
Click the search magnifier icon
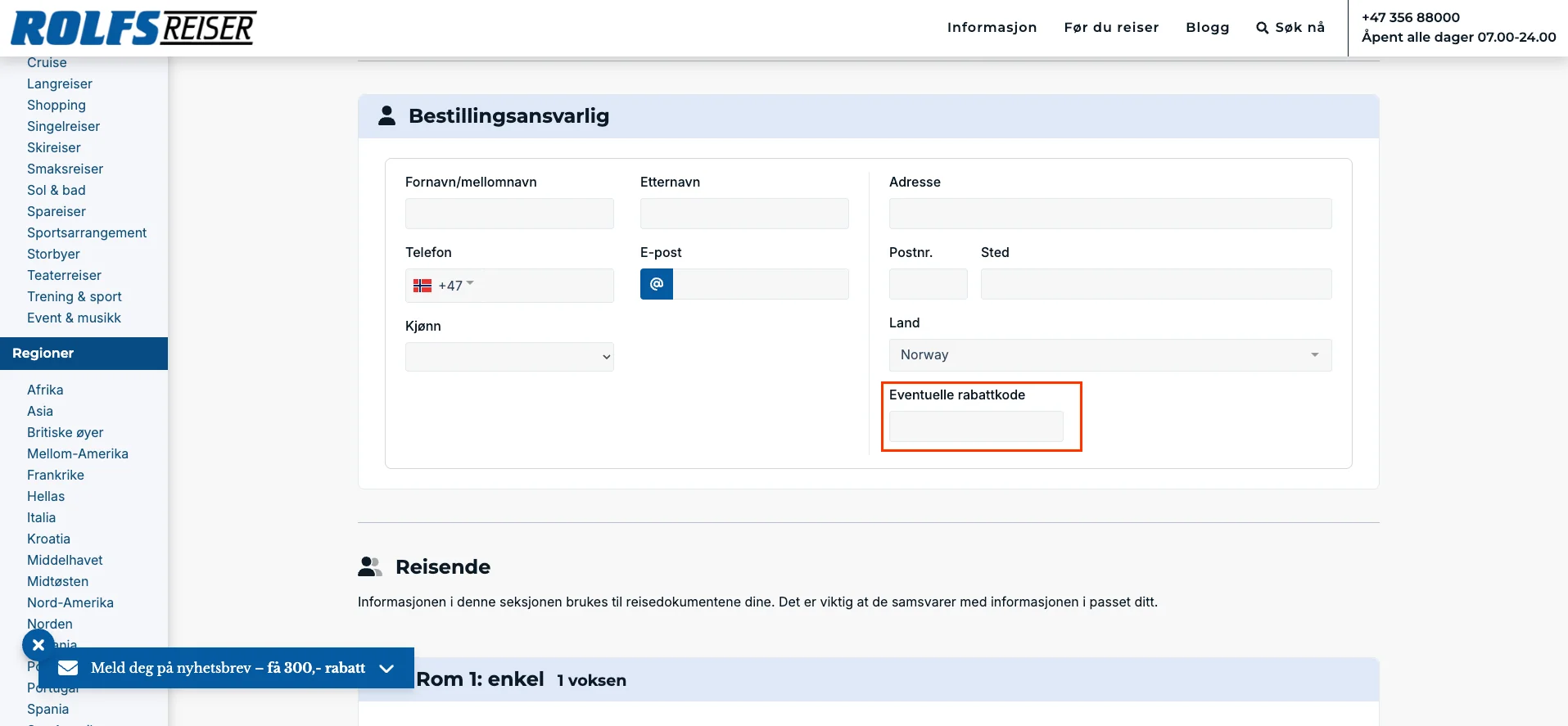point(1262,28)
